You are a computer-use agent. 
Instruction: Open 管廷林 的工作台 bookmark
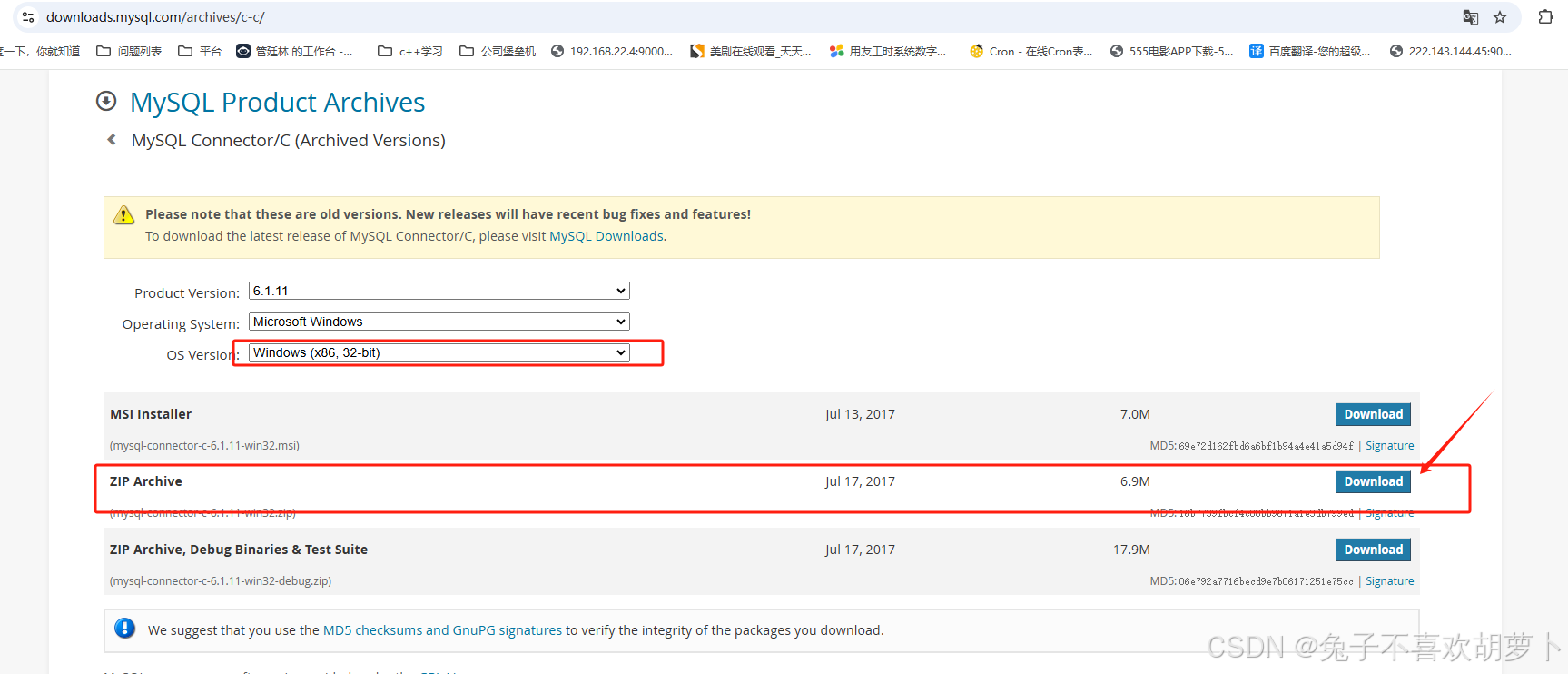pos(294,52)
